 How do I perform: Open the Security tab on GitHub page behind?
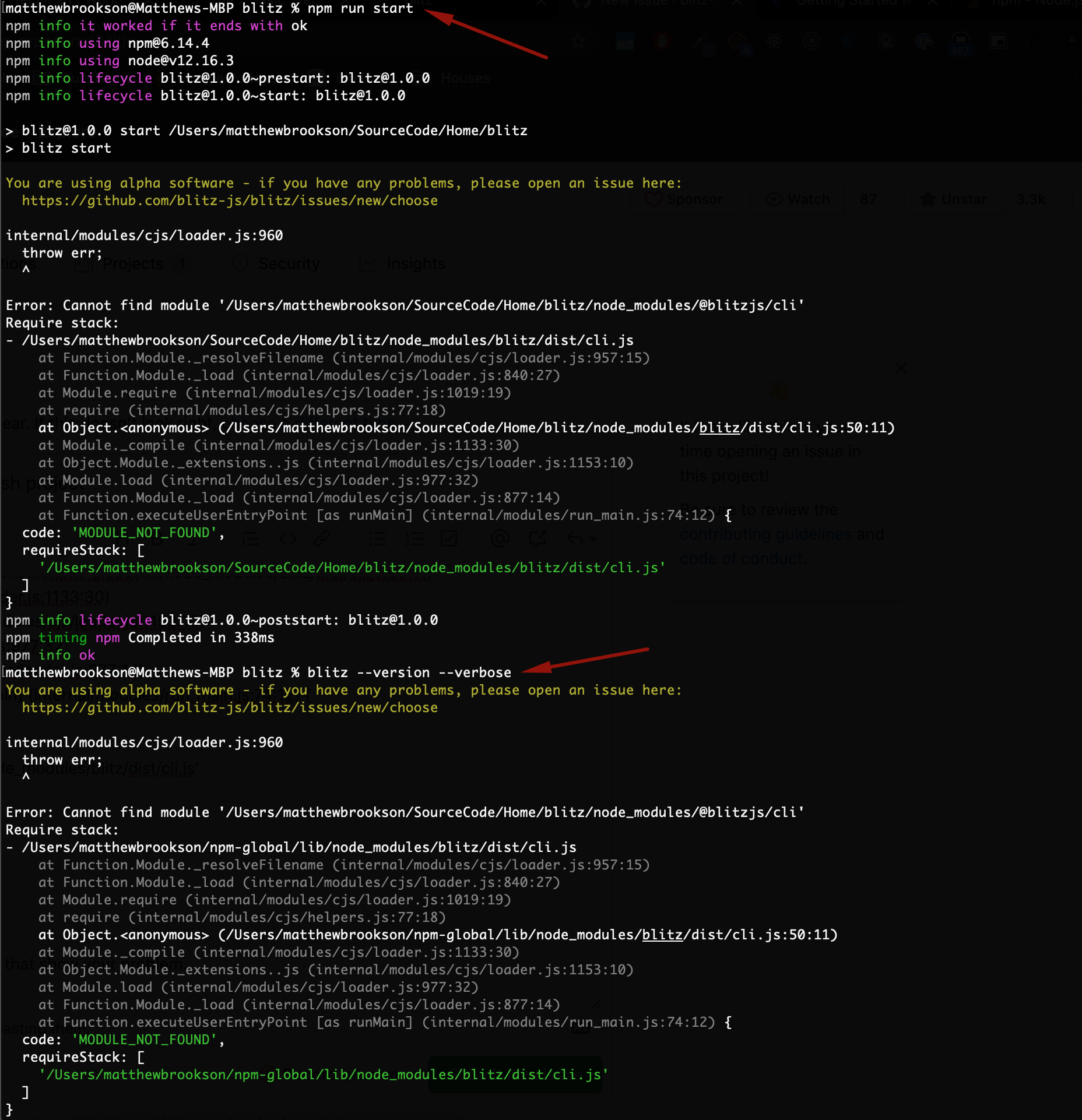[x=277, y=264]
